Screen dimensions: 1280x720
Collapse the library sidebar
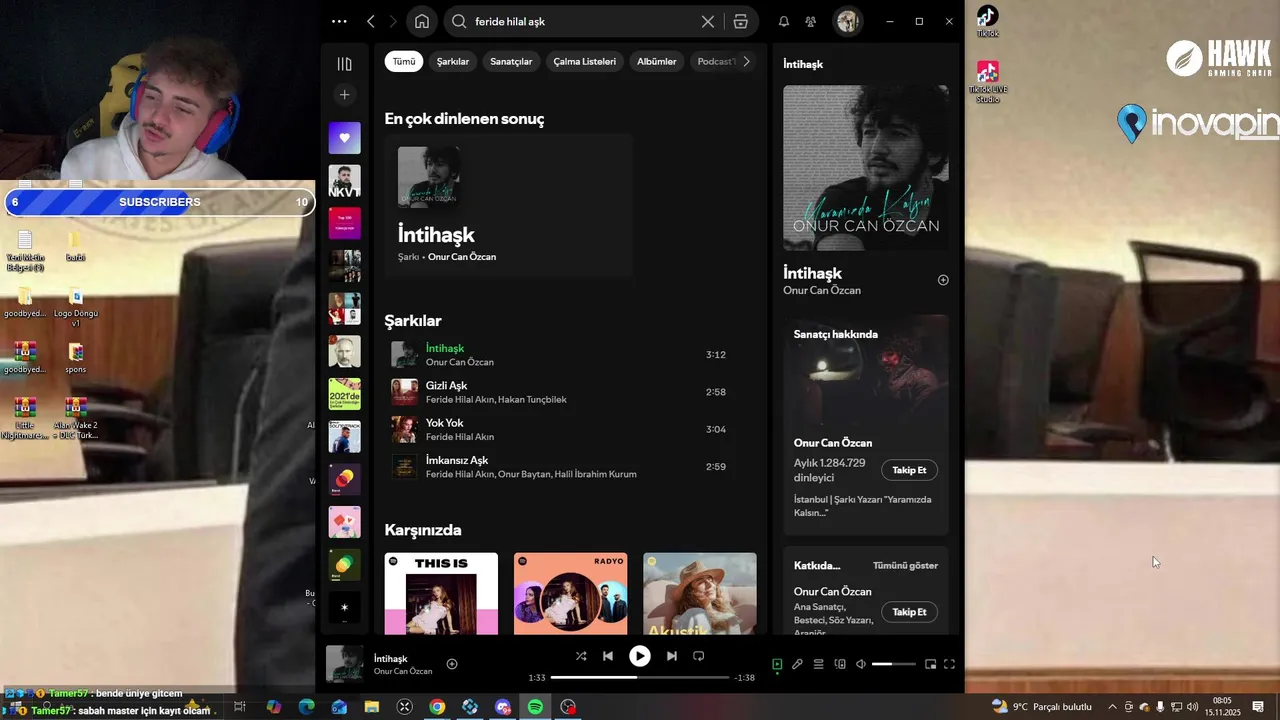[344, 64]
